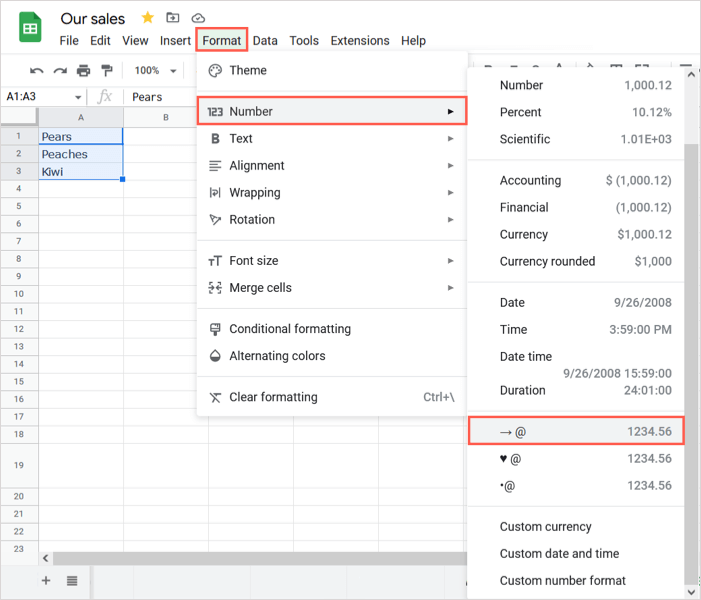Open the 100% zoom dropdown
This screenshot has width=701, height=600.
pyautogui.click(x=156, y=71)
